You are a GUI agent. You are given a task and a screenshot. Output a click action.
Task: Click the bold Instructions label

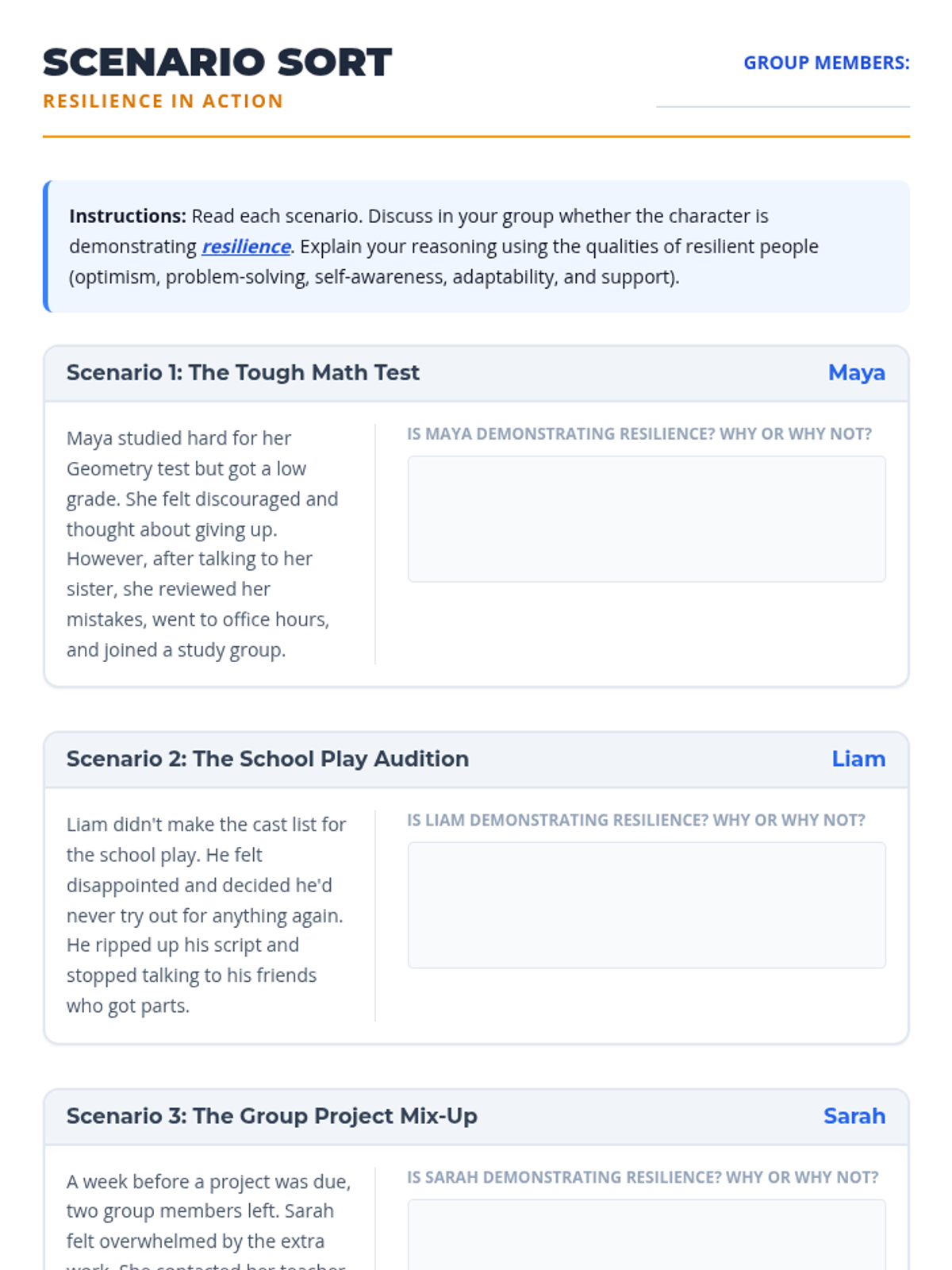pyautogui.click(x=128, y=217)
